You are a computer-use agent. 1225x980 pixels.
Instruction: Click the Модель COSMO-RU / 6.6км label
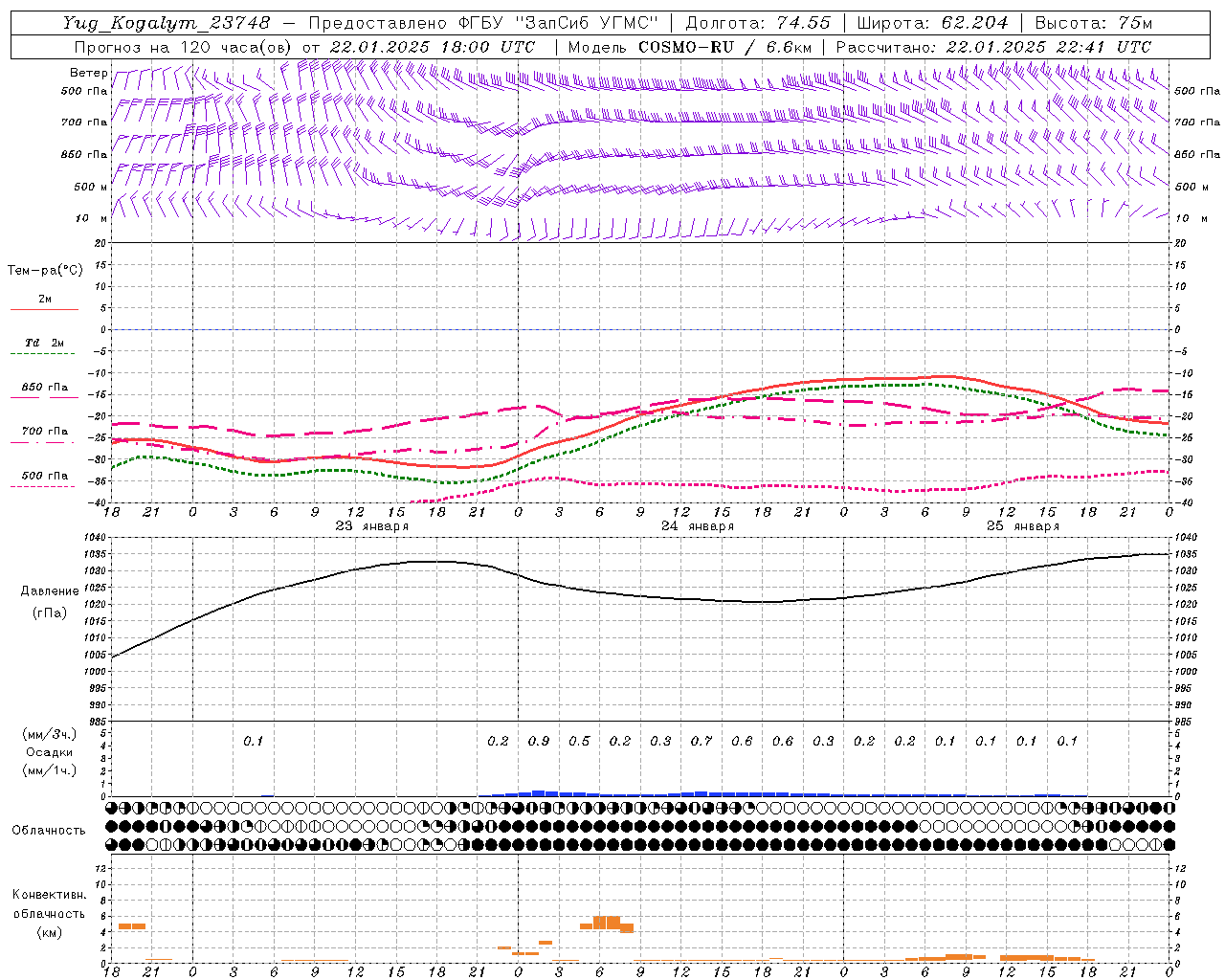(x=690, y=47)
